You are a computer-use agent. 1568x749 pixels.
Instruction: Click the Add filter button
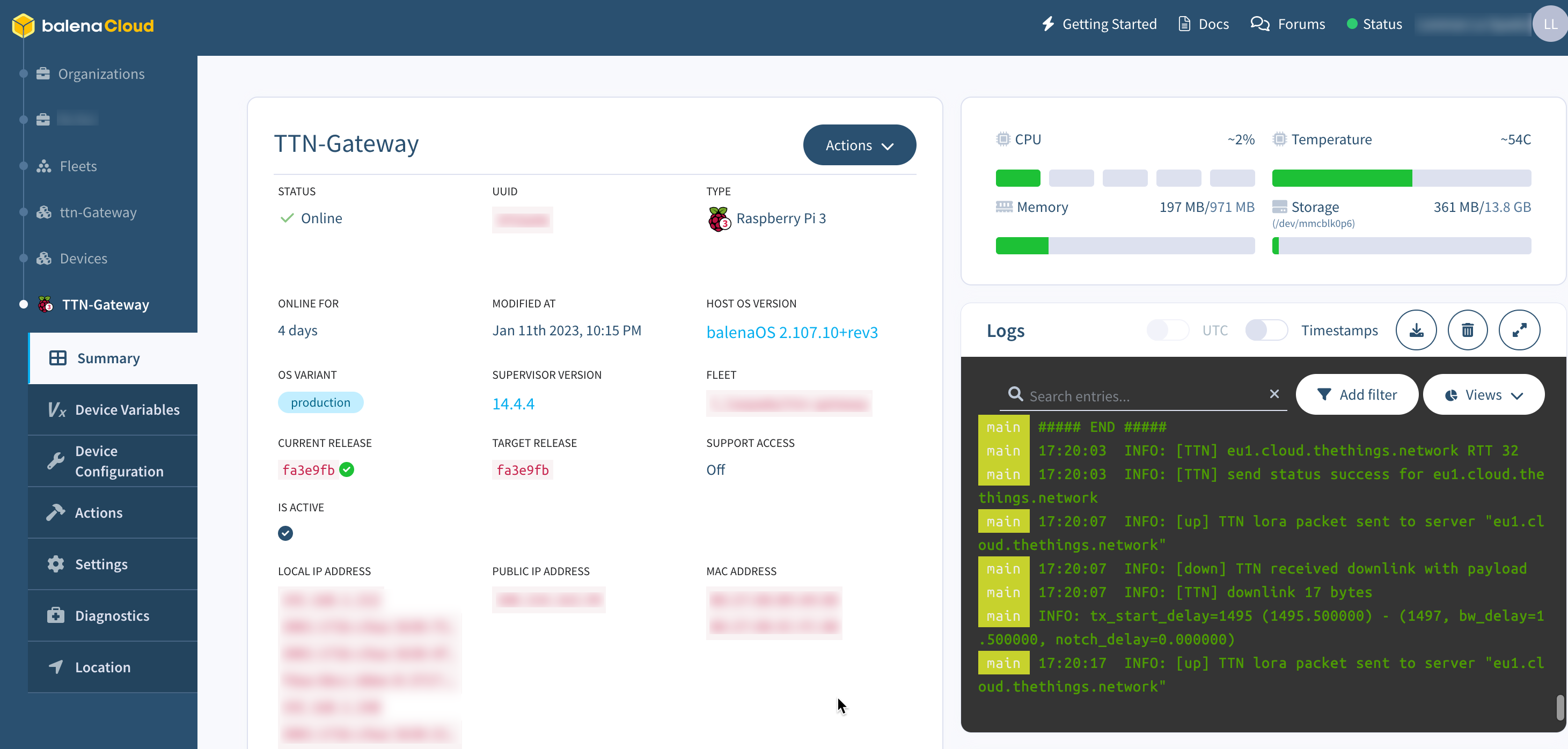click(x=1357, y=395)
